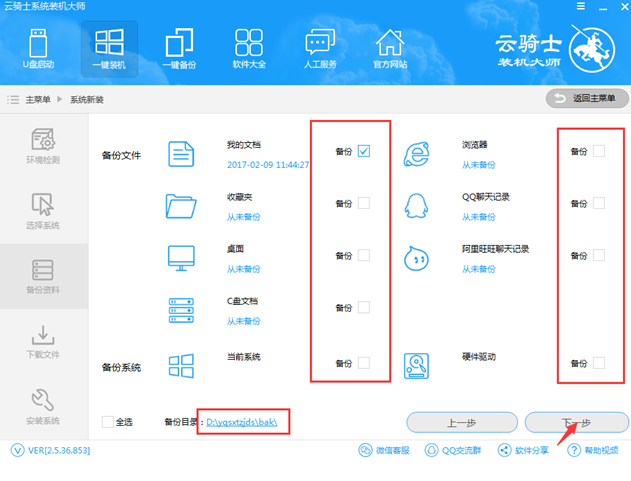
Task: Click the 主菜单 breadcrumb
Action: pyautogui.click(x=38, y=99)
